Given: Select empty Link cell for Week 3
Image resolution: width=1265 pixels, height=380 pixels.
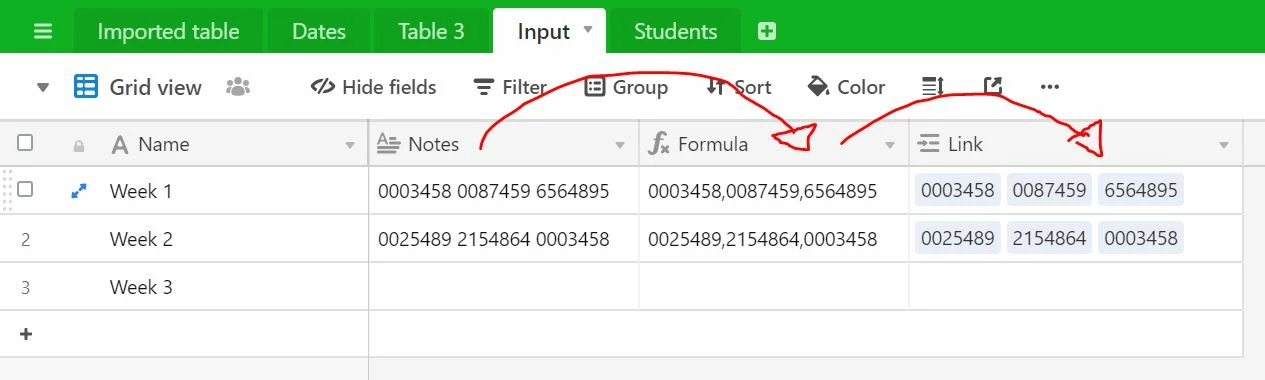Looking at the screenshot, I should click(x=1076, y=287).
